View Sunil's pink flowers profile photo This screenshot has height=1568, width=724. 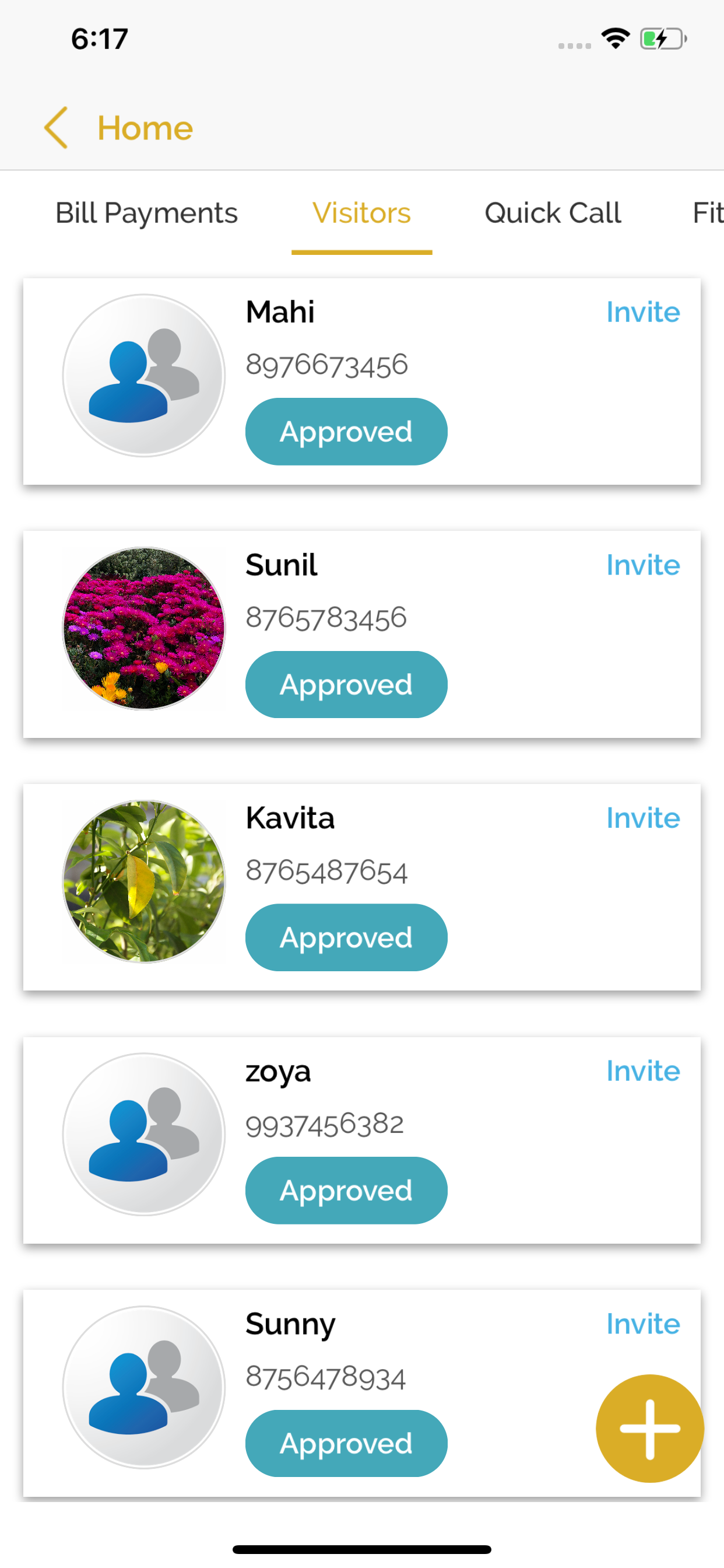tap(144, 628)
